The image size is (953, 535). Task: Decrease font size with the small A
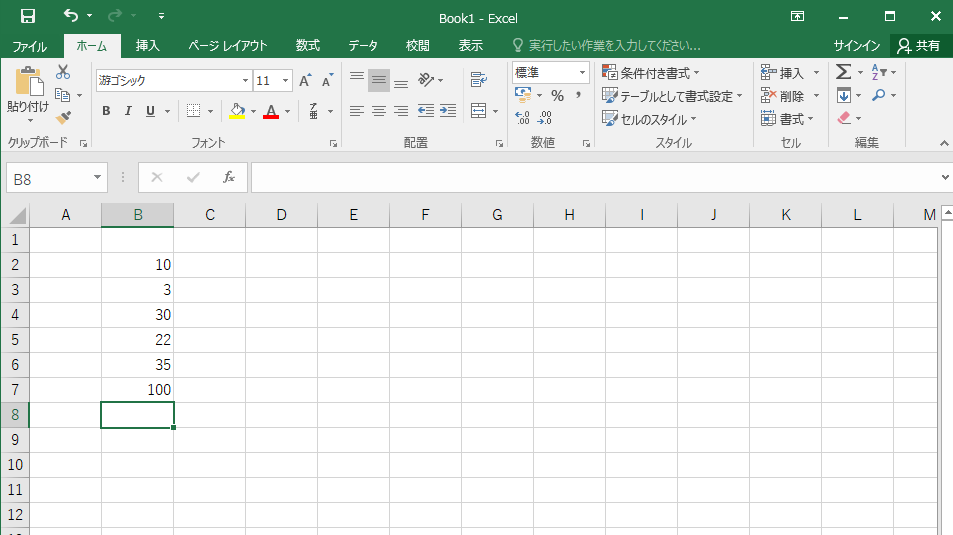[328, 80]
